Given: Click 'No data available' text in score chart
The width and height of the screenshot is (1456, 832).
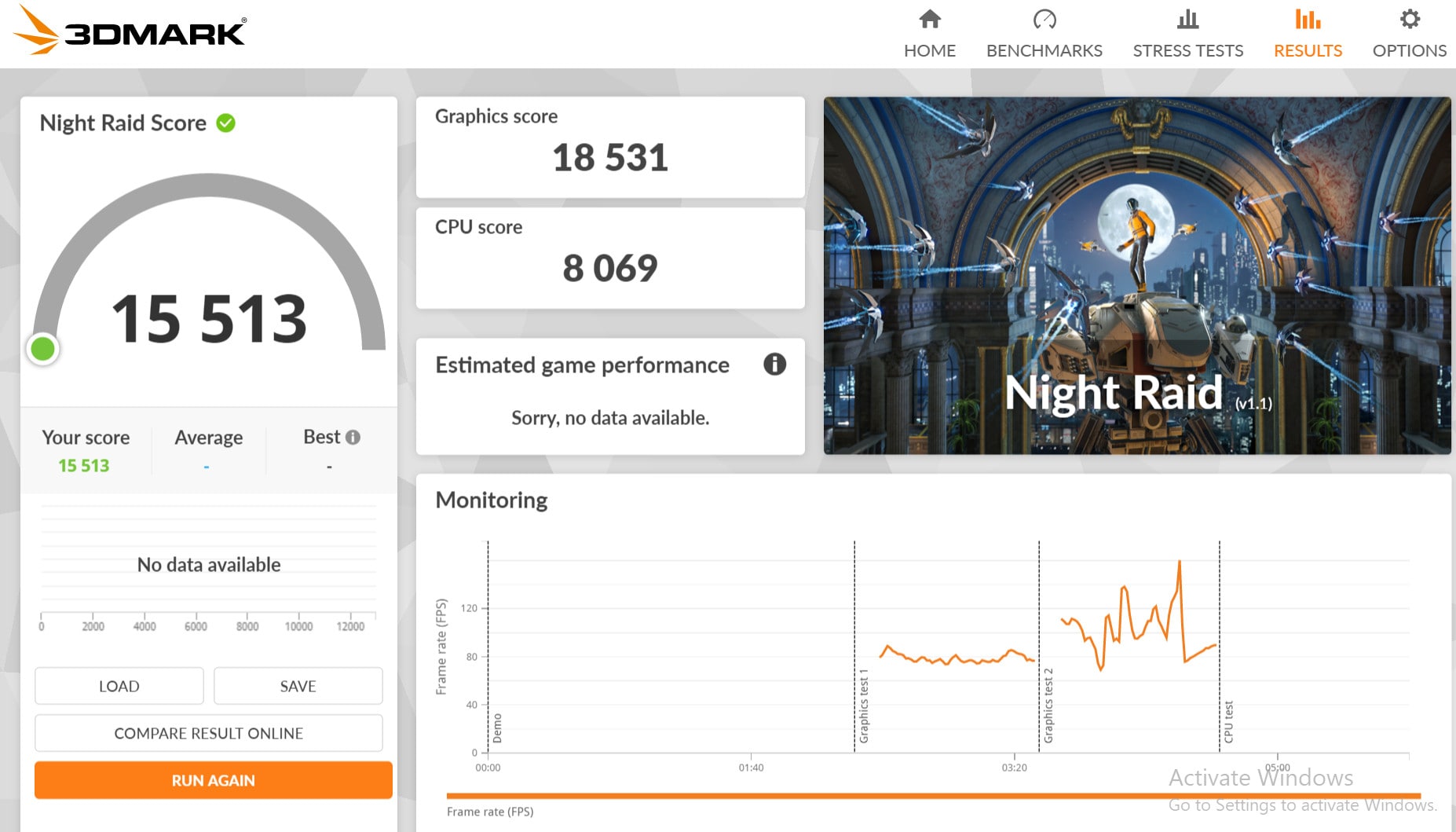Looking at the screenshot, I should point(209,565).
